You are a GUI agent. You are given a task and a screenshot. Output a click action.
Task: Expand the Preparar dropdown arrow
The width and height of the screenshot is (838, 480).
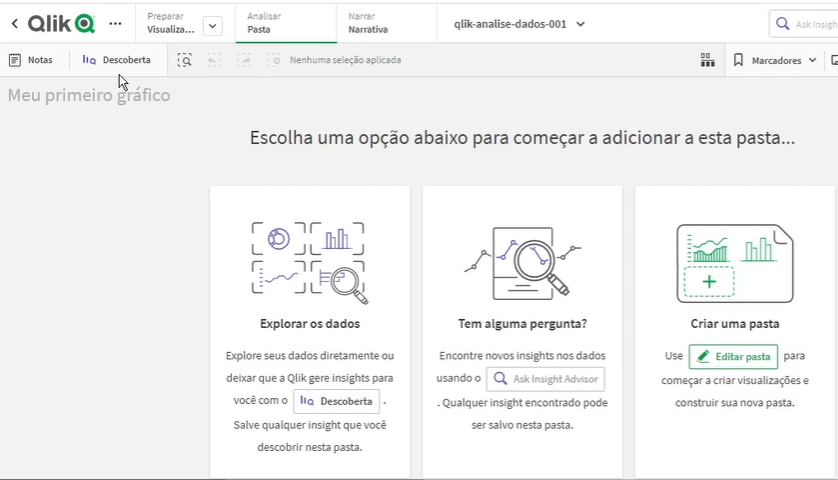[213, 26]
